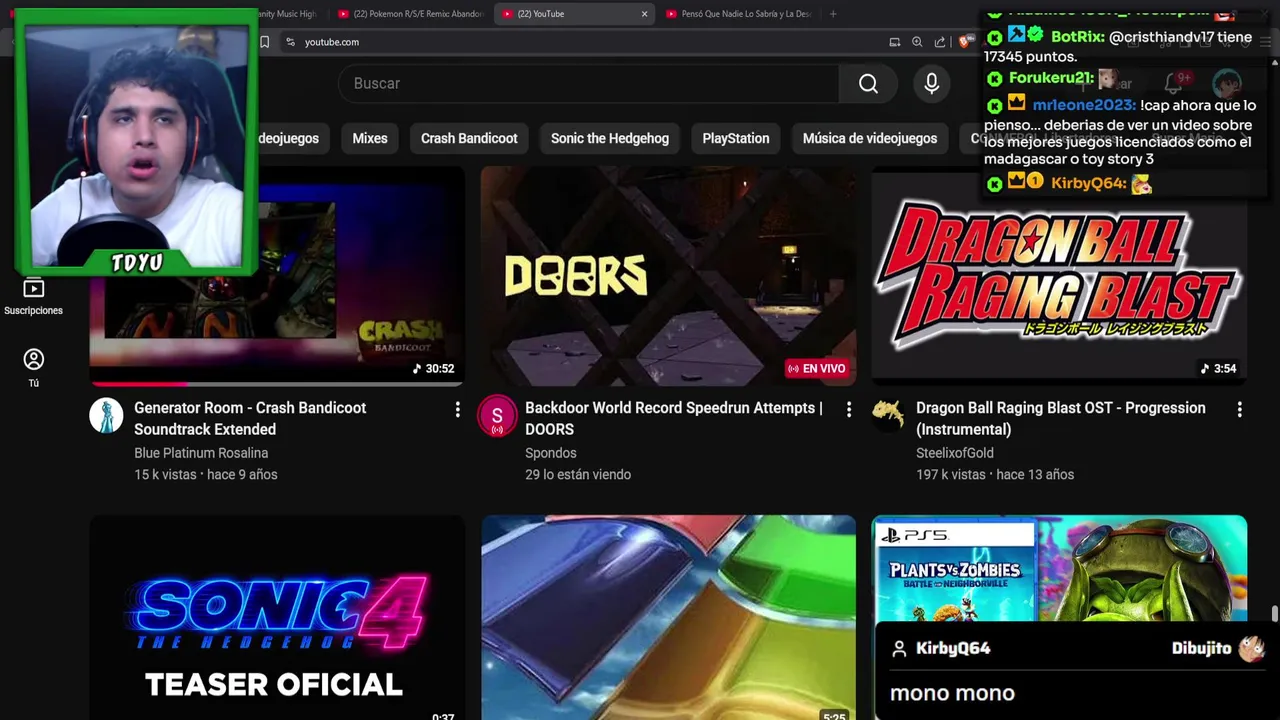Click BotRix username in chat overlay
The width and height of the screenshot is (1280, 720).
click(1077, 37)
